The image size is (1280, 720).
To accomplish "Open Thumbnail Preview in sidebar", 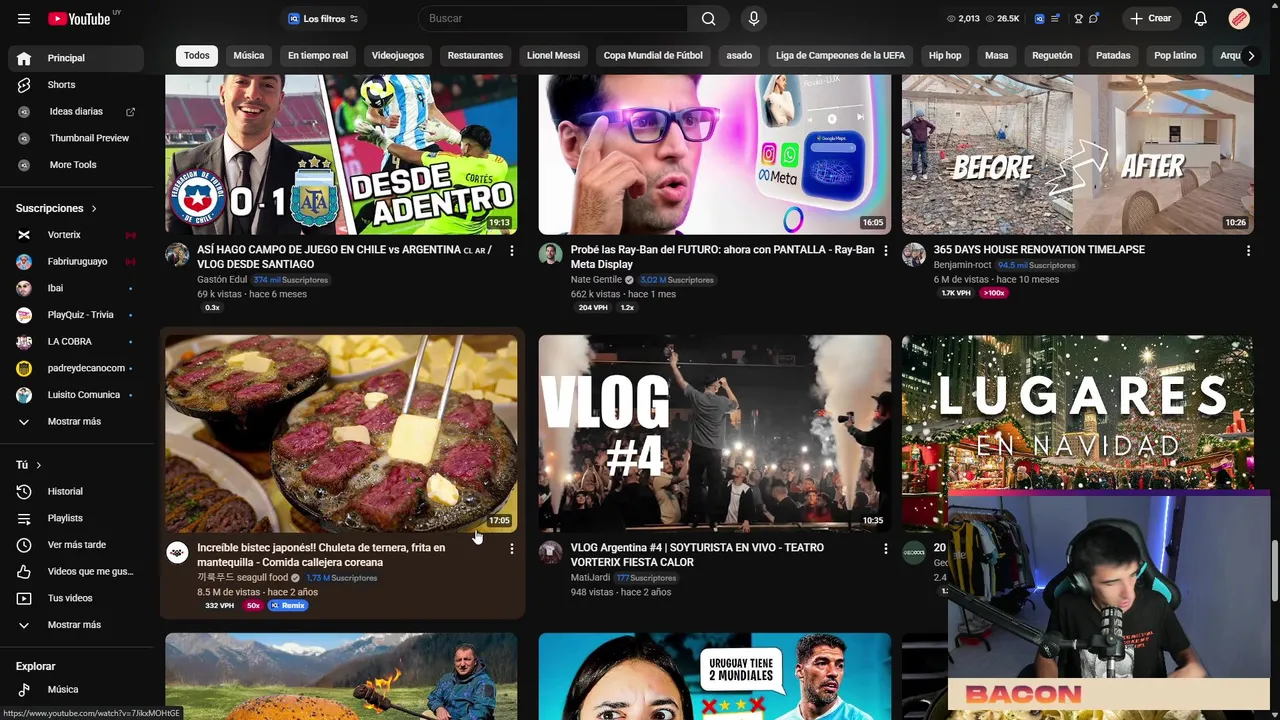I will click(78, 138).
